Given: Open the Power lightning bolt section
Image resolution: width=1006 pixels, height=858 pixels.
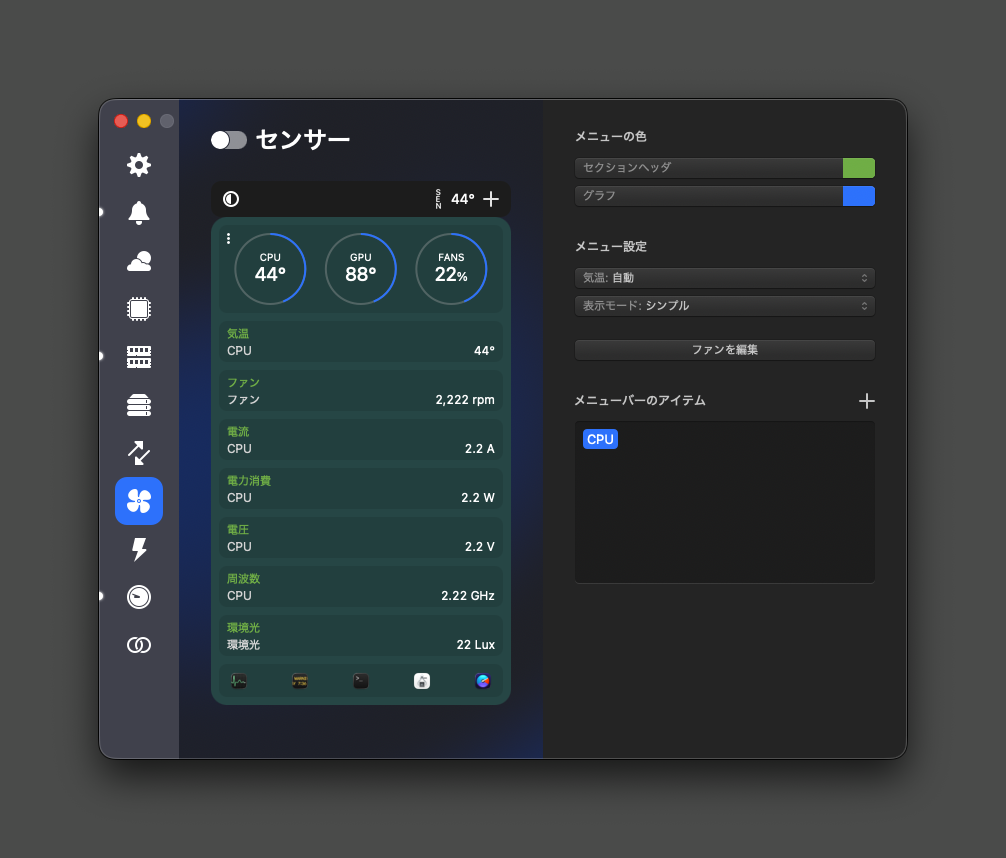Looking at the screenshot, I should 139,549.
